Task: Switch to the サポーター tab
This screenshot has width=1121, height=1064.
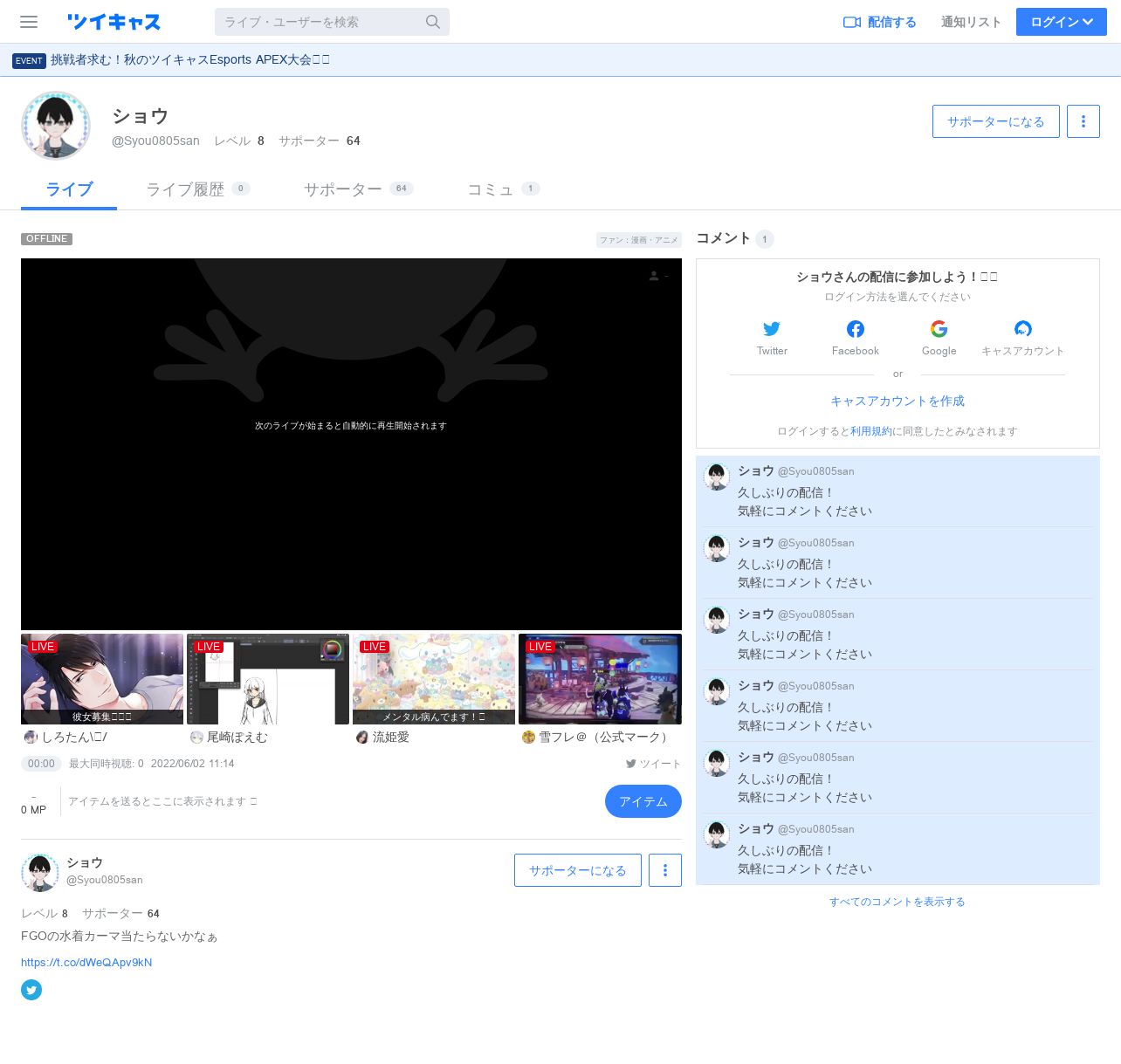Action: [343, 189]
